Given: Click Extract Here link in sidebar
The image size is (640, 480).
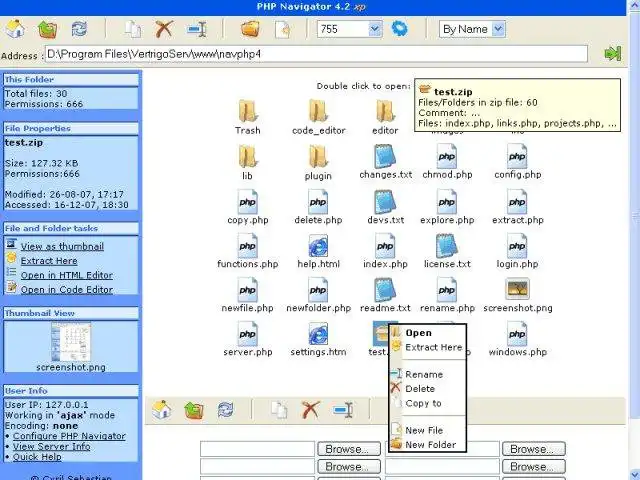Looking at the screenshot, I should pos(49,260).
